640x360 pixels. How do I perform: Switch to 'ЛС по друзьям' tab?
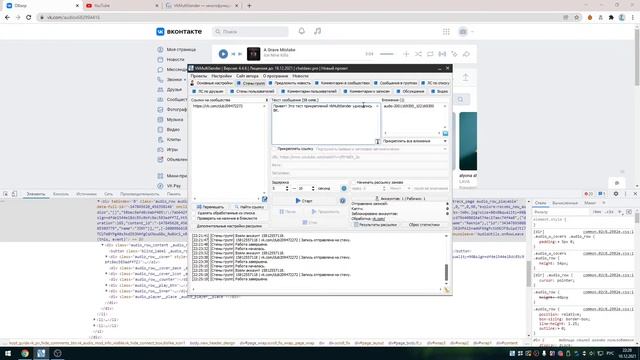(208, 91)
